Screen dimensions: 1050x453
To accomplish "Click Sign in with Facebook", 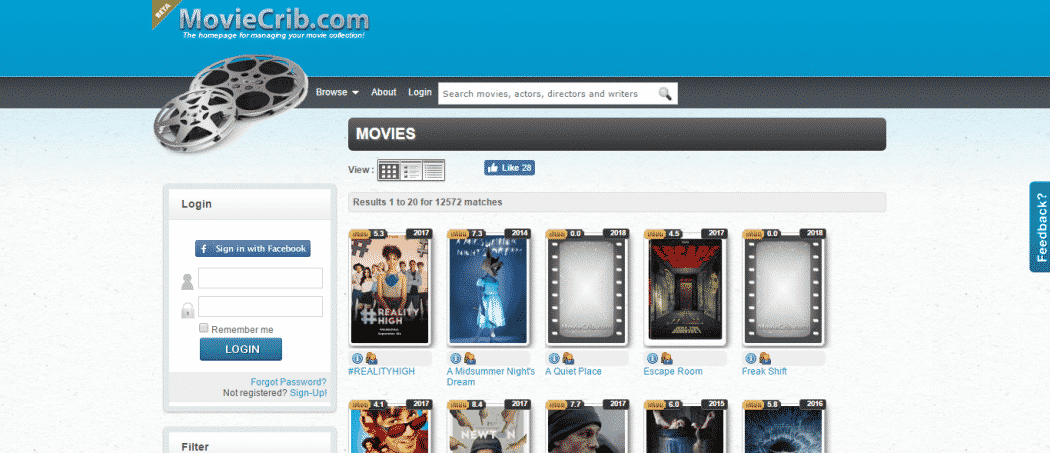I will click(x=252, y=249).
